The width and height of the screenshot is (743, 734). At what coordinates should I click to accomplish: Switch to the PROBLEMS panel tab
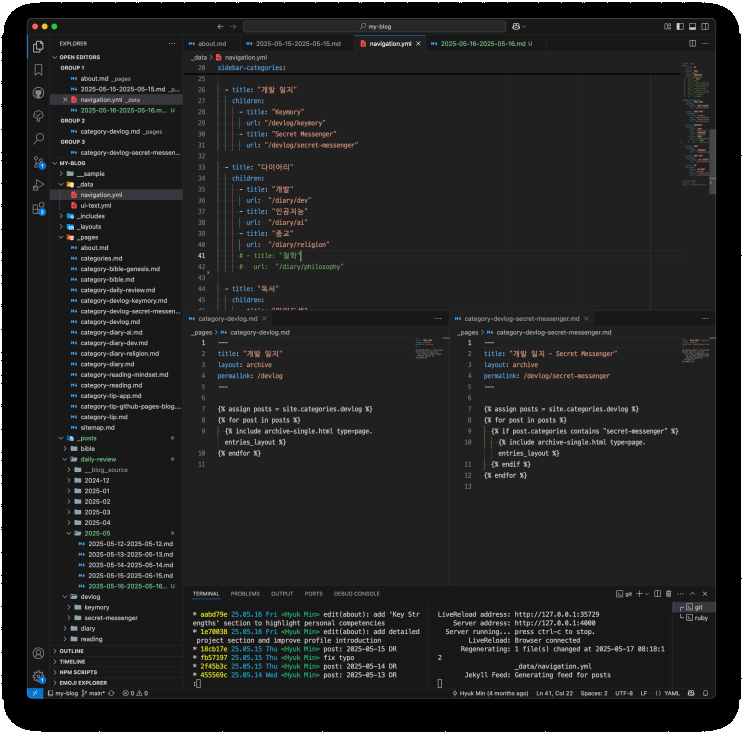coord(245,594)
